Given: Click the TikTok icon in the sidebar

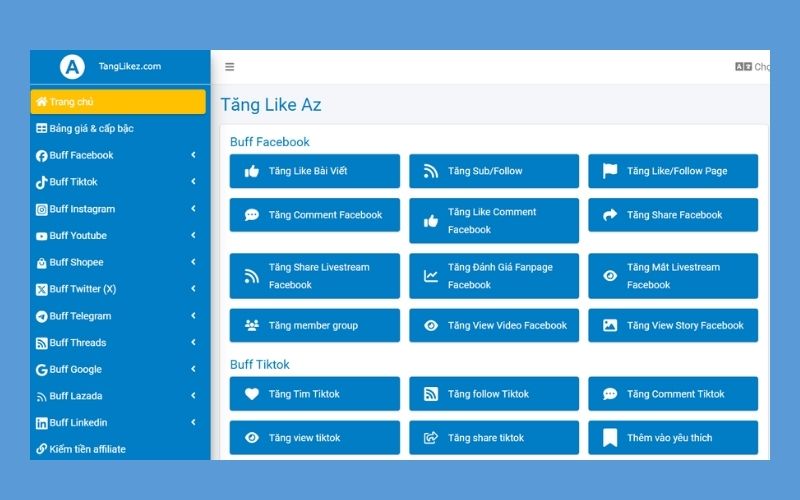Looking at the screenshot, I should (x=41, y=182).
